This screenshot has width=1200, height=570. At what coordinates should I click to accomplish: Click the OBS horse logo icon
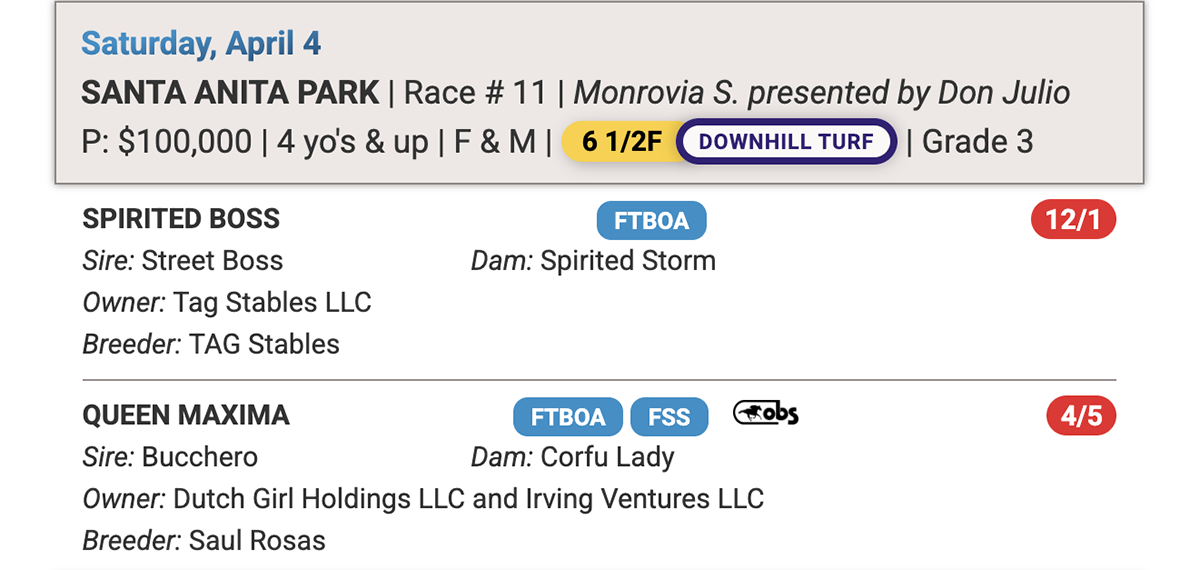pos(766,413)
